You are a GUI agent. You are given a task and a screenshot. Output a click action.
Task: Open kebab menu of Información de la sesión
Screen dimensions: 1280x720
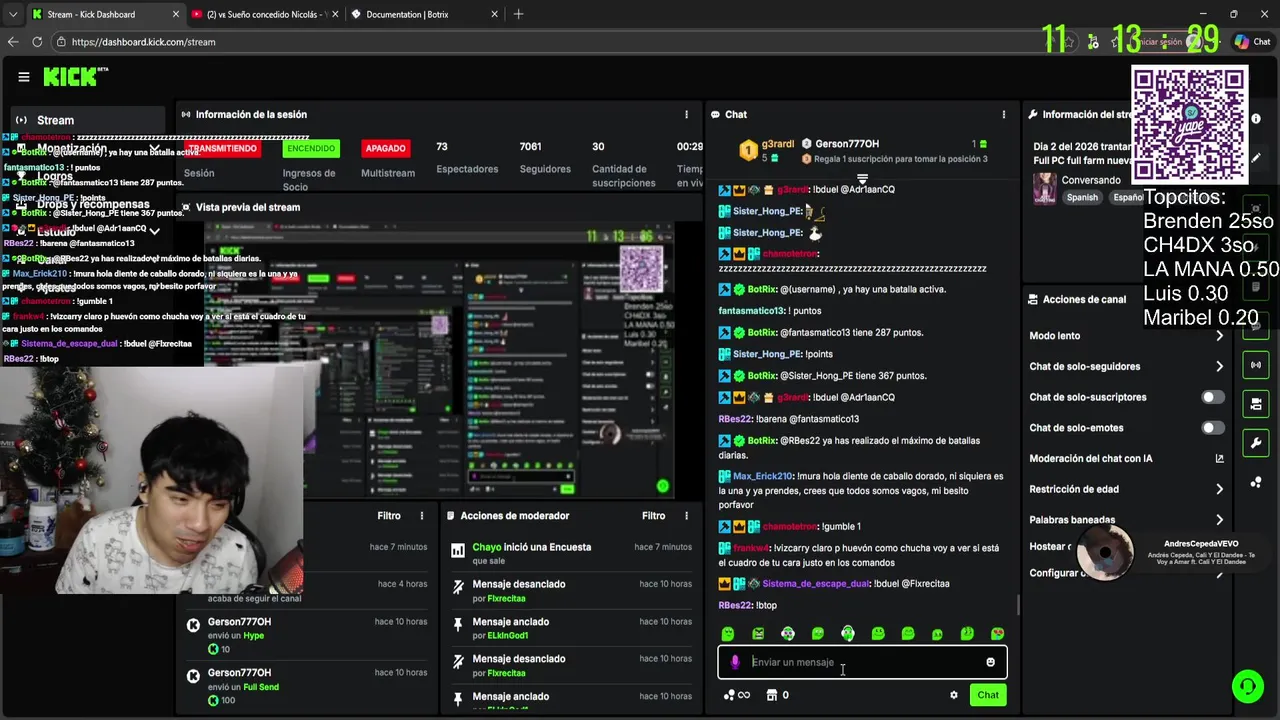pos(686,115)
